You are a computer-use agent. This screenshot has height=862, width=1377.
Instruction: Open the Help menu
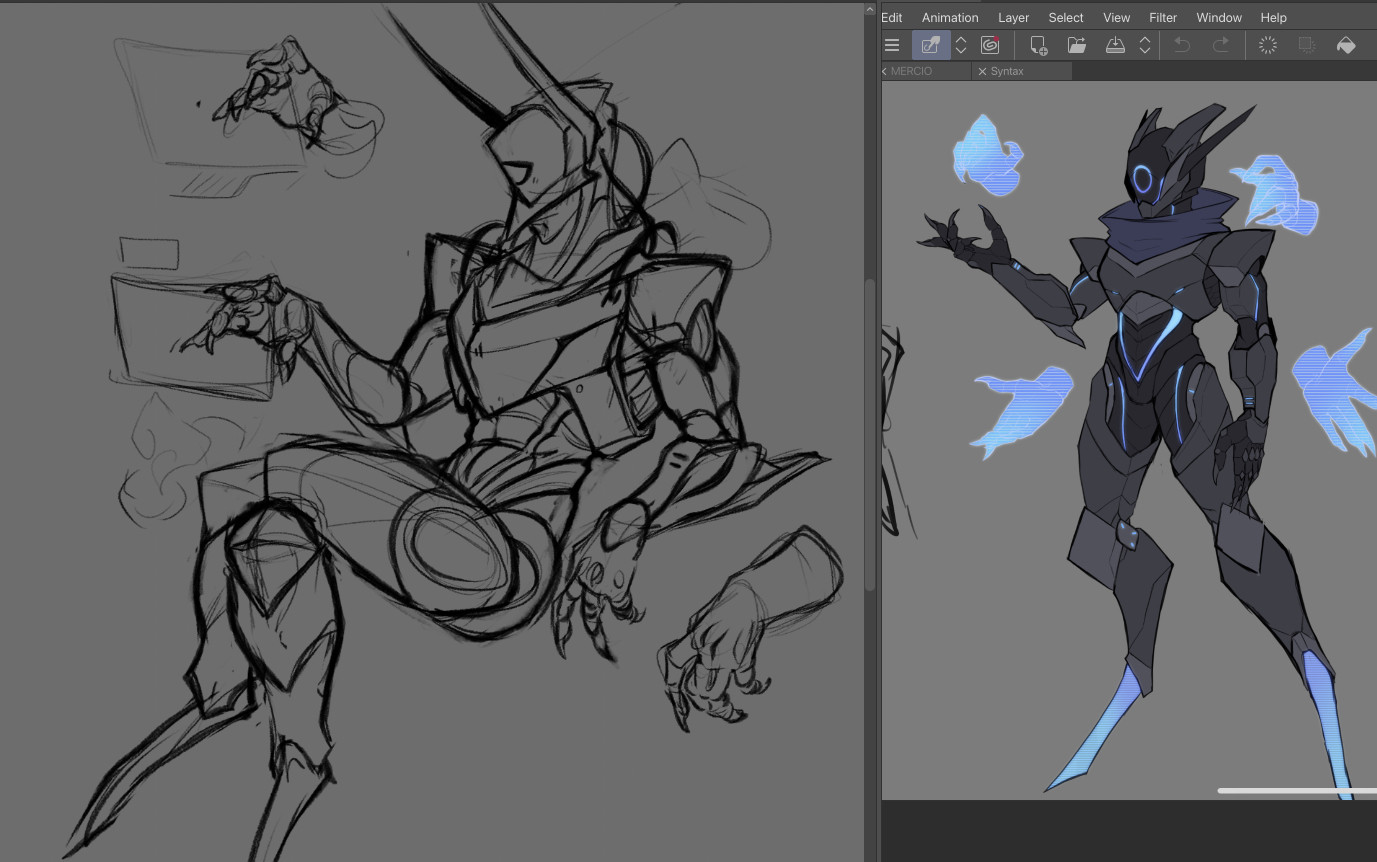1273,18
